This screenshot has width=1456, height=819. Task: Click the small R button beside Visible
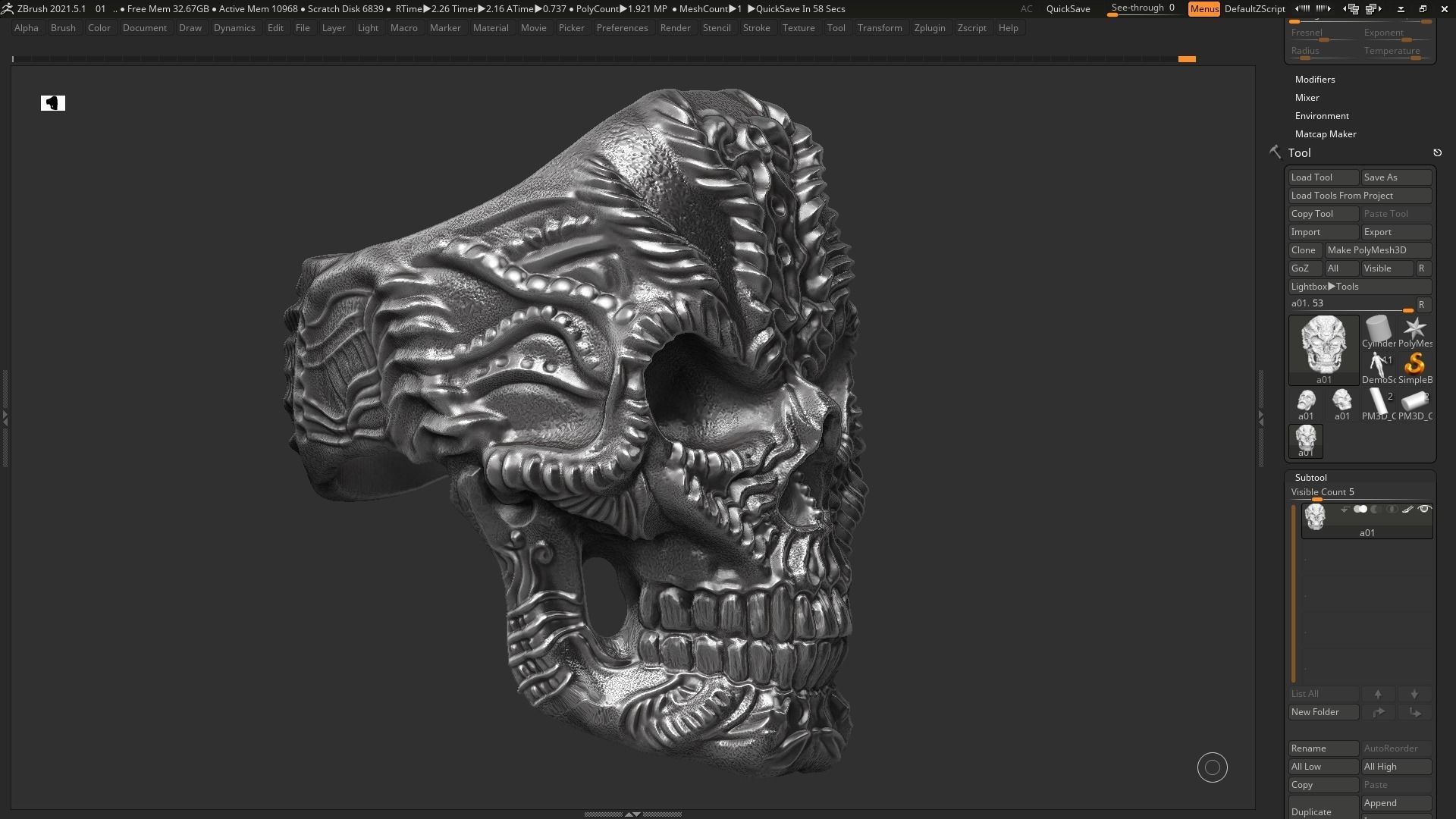pyautogui.click(x=1422, y=268)
